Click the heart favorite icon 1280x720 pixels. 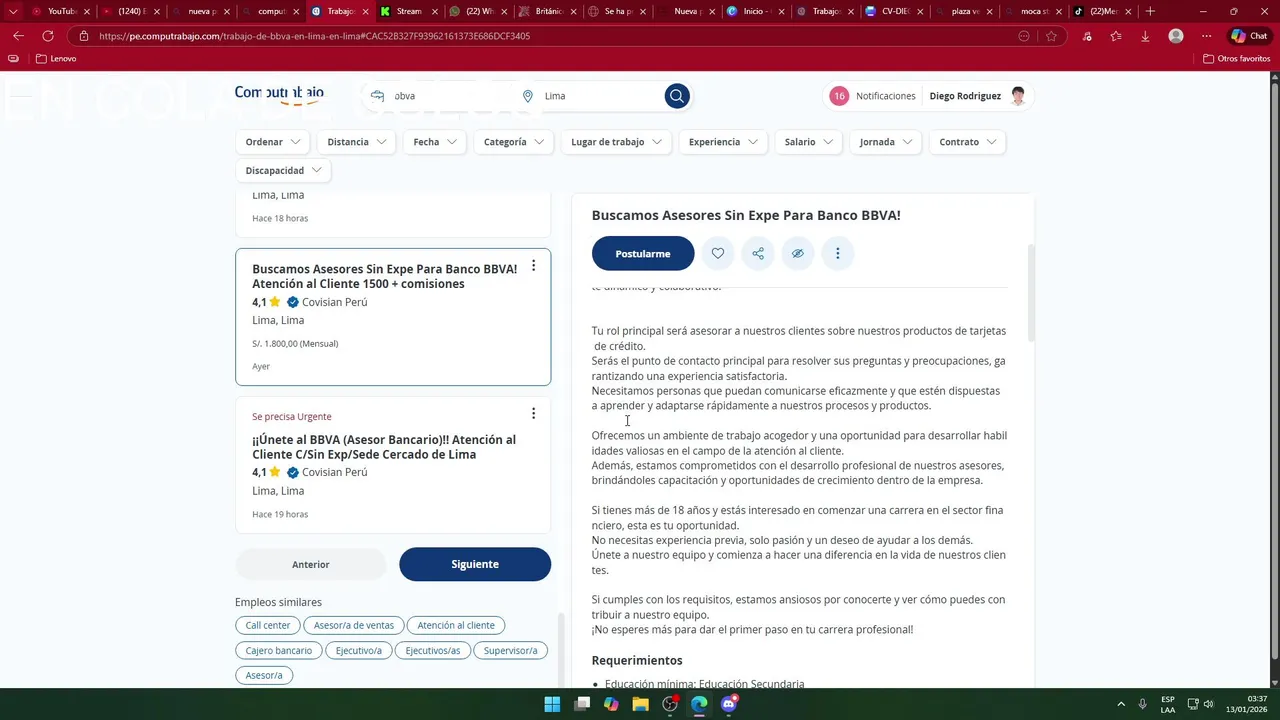[718, 254]
